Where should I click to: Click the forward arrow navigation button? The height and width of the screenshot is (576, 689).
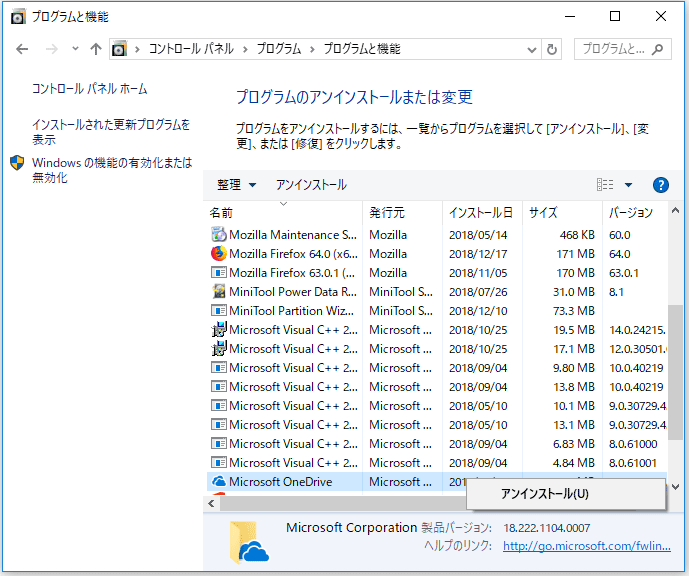coord(51,49)
